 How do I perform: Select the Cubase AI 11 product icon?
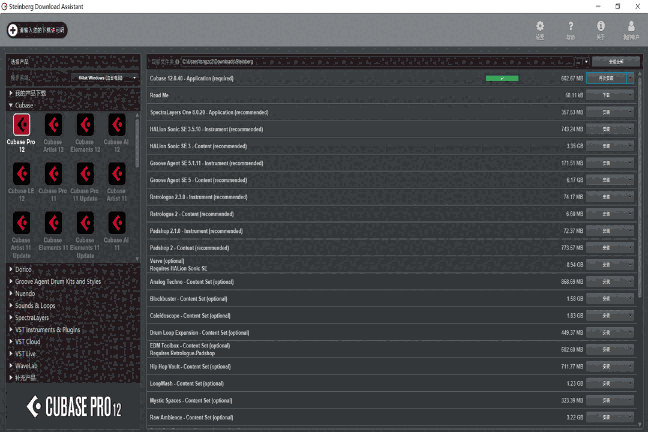117,223
